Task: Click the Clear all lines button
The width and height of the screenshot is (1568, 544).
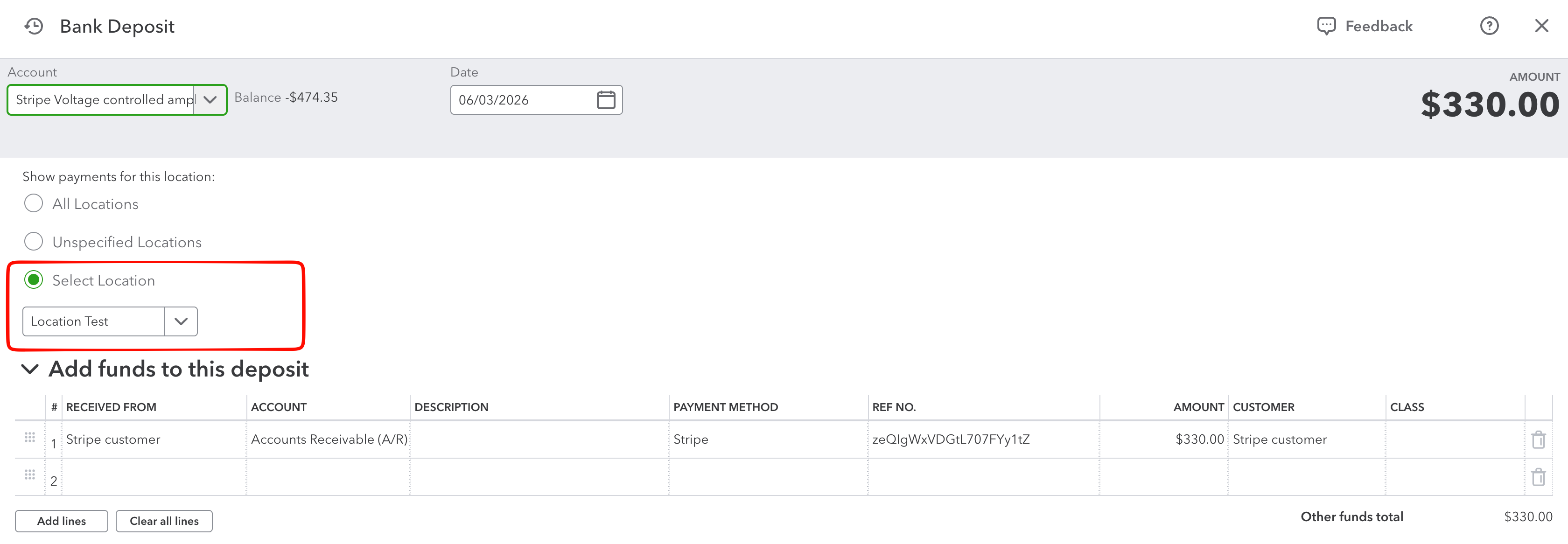Action: pyautogui.click(x=164, y=521)
